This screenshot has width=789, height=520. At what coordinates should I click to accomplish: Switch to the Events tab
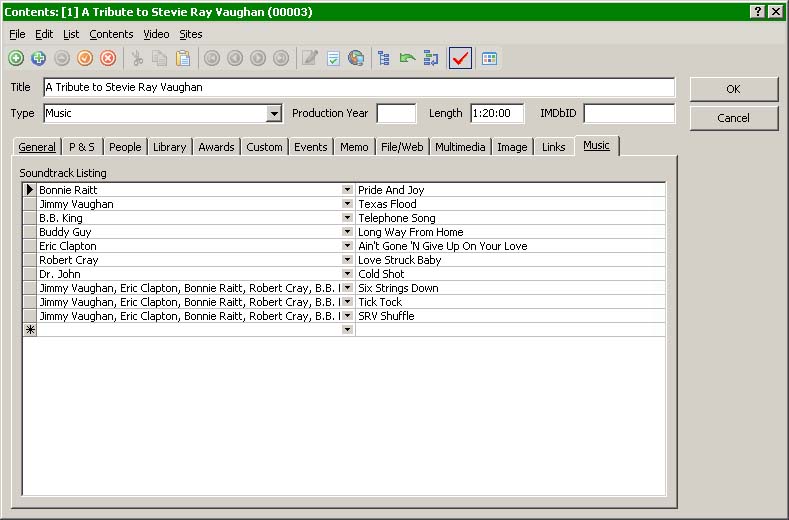pos(310,147)
